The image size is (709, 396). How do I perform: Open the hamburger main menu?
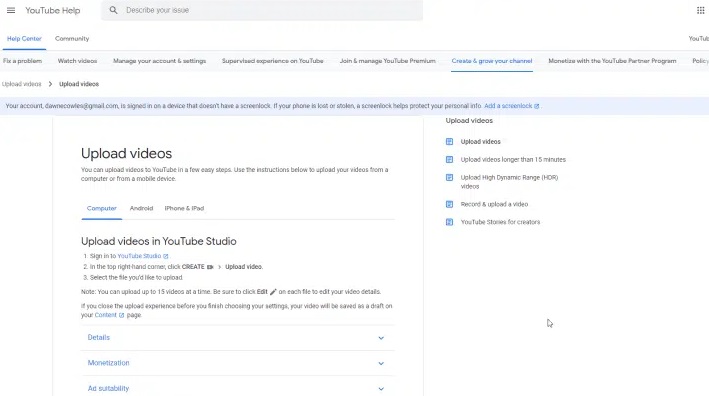(x=11, y=10)
